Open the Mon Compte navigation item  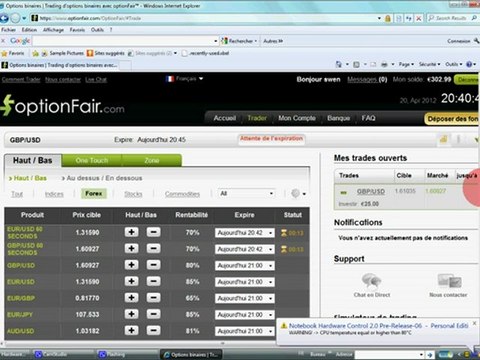coord(297,118)
